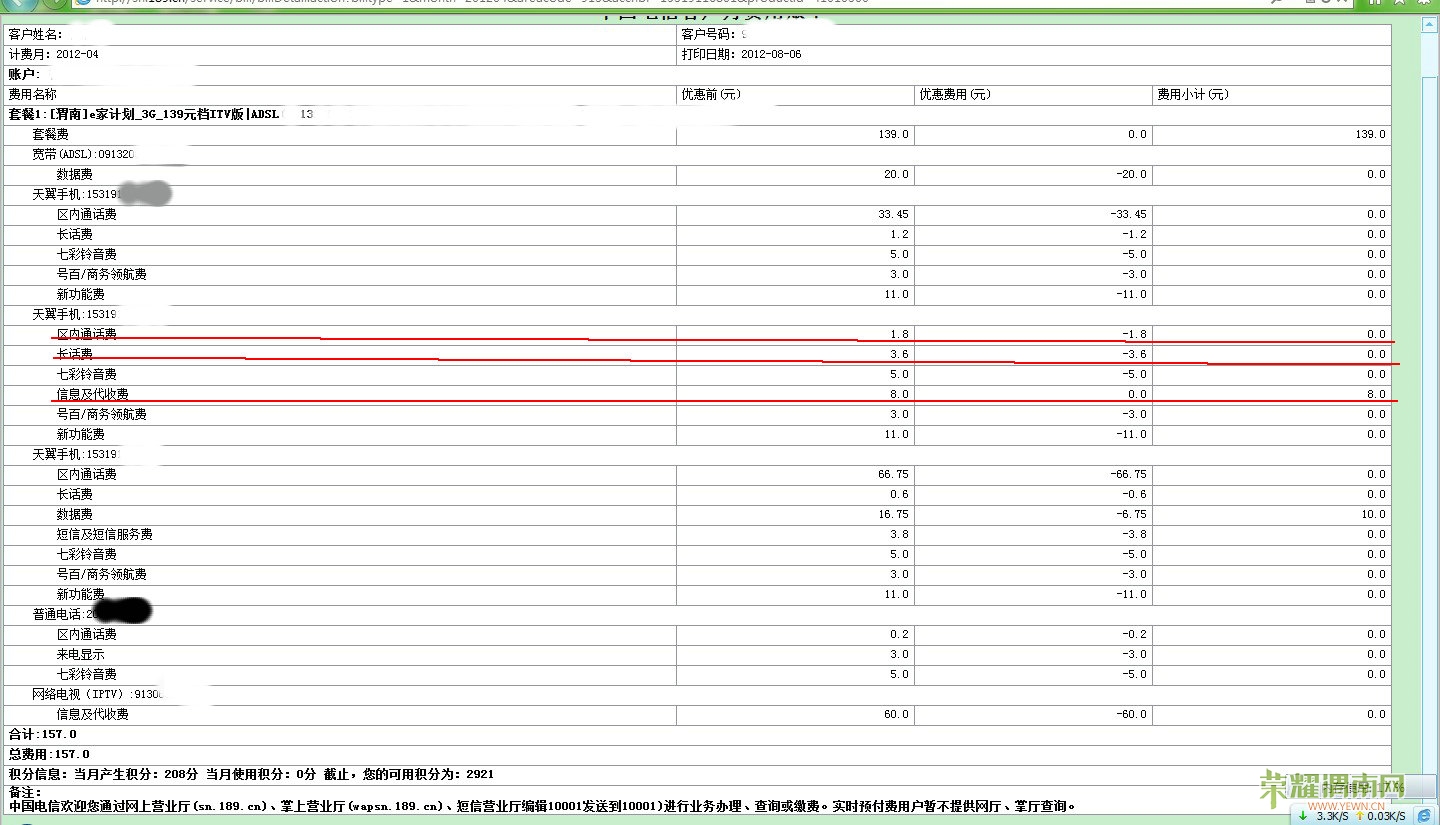1440x825 pixels.
Task: Click the browser forward arrow button
Action: (x=55, y=3)
